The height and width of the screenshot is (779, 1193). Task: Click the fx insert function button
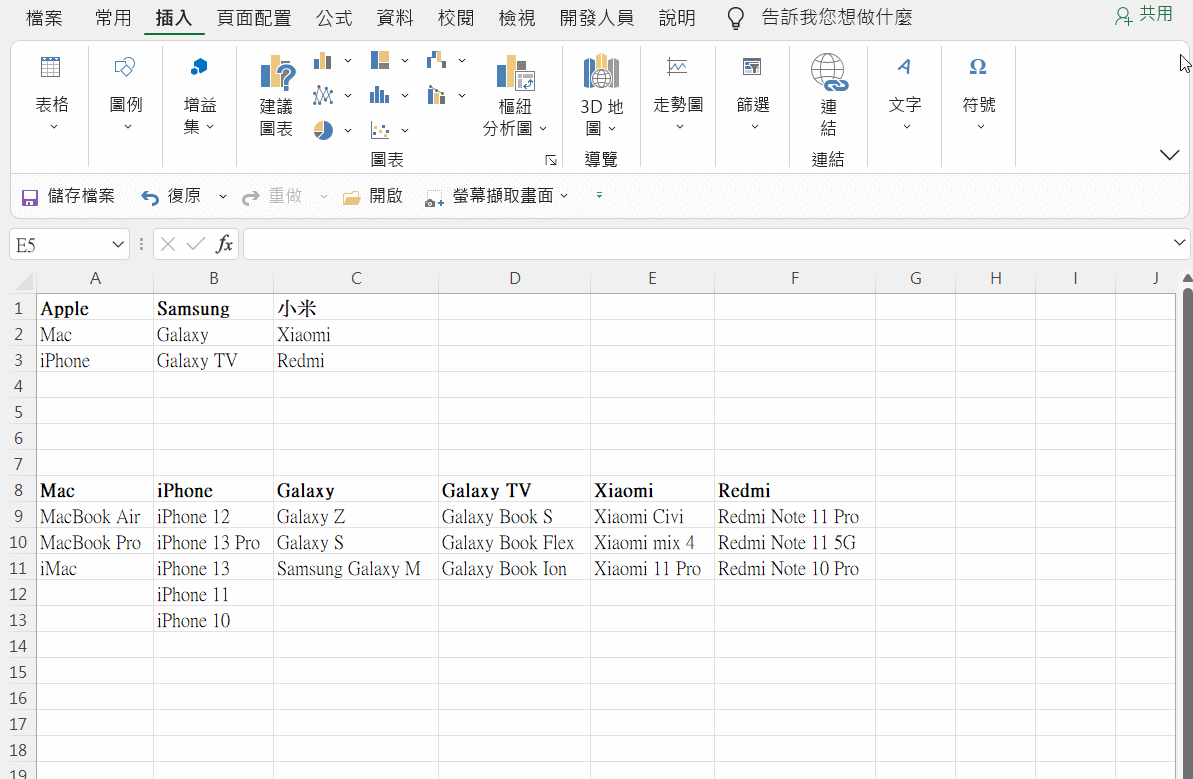224,244
